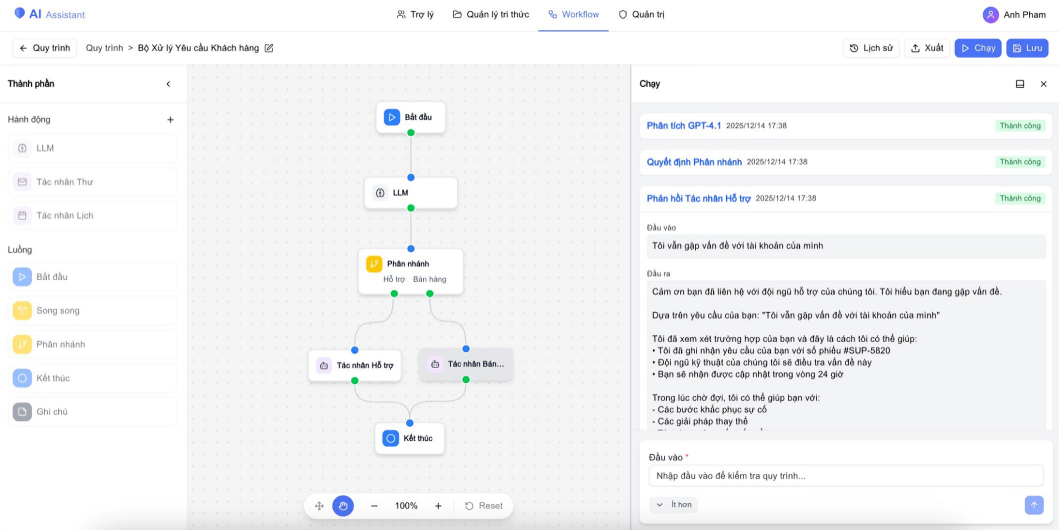
Task: Send the test input with arrow button
Action: click(1034, 505)
